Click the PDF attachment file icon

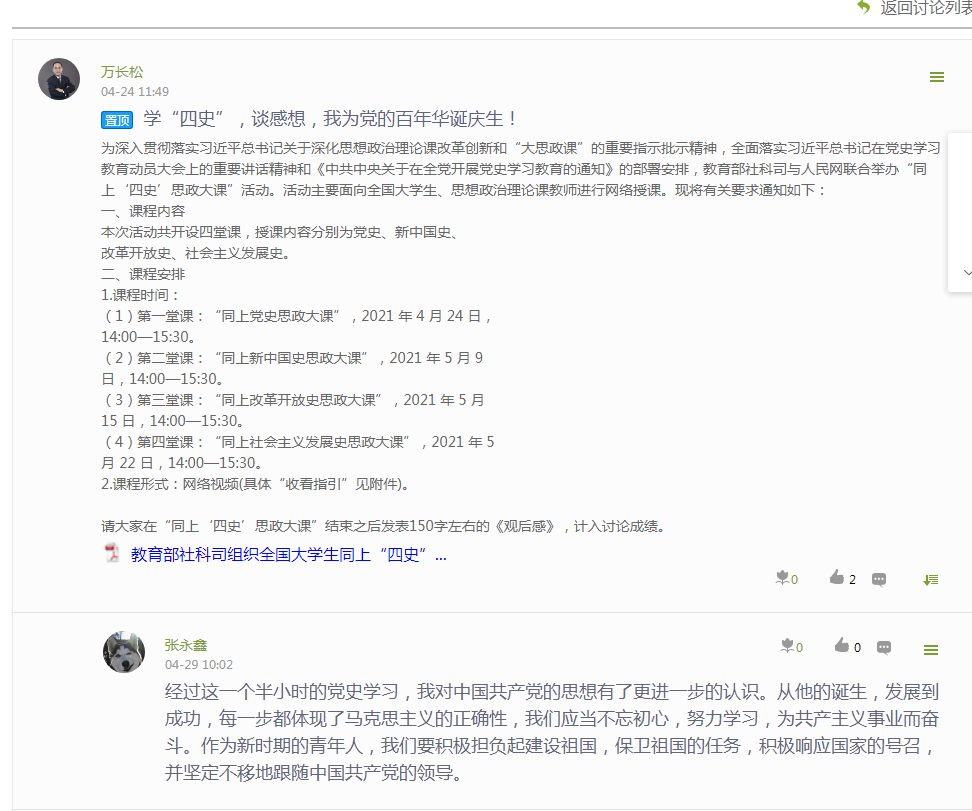pos(112,553)
